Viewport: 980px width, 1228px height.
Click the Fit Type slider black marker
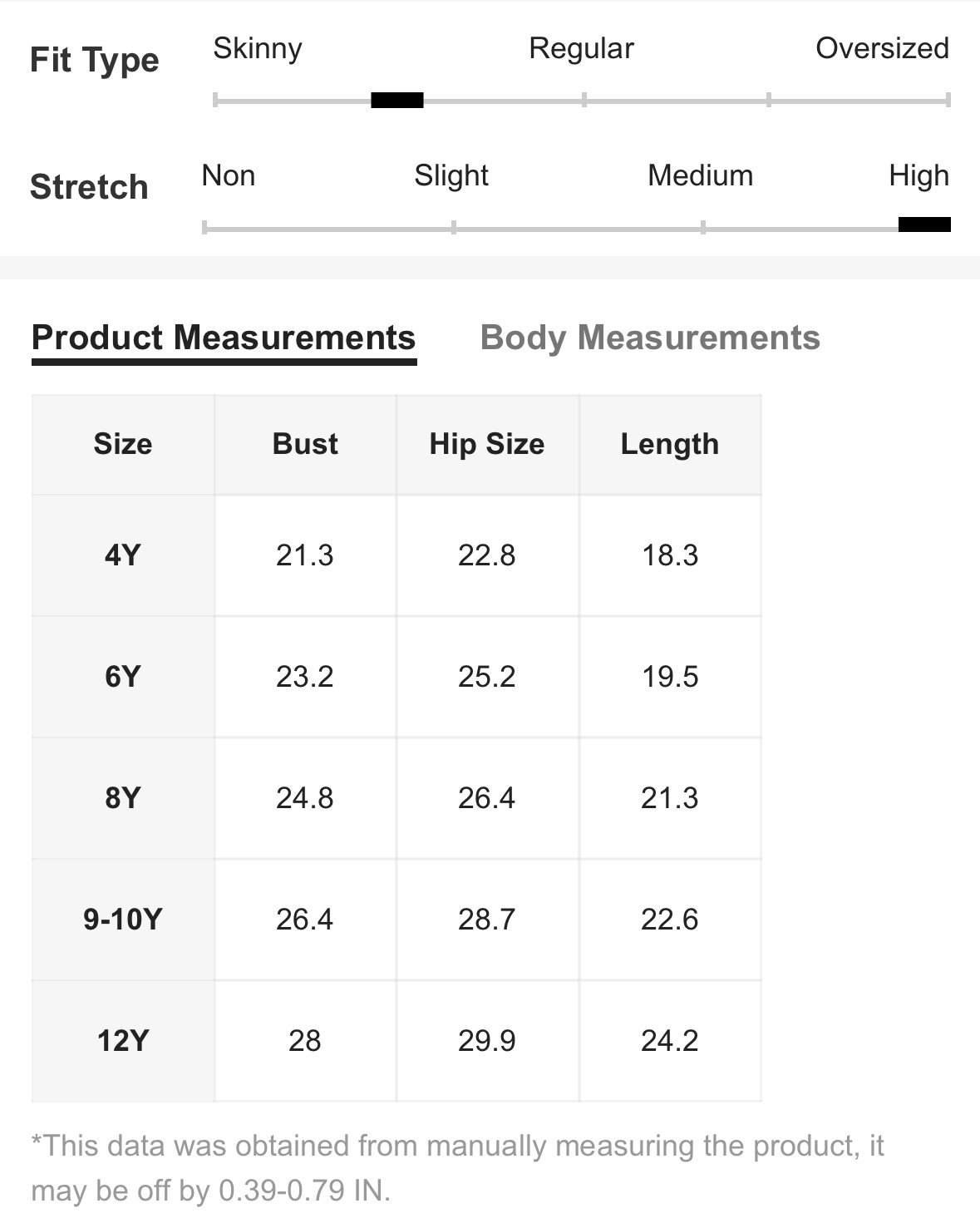(397, 101)
